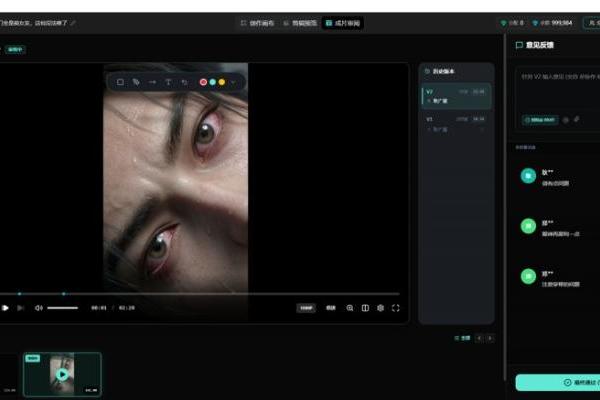Image resolution: width=600 pixels, height=400 pixels.
Task: Select the rectangle annotation tool
Action: click(x=120, y=82)
